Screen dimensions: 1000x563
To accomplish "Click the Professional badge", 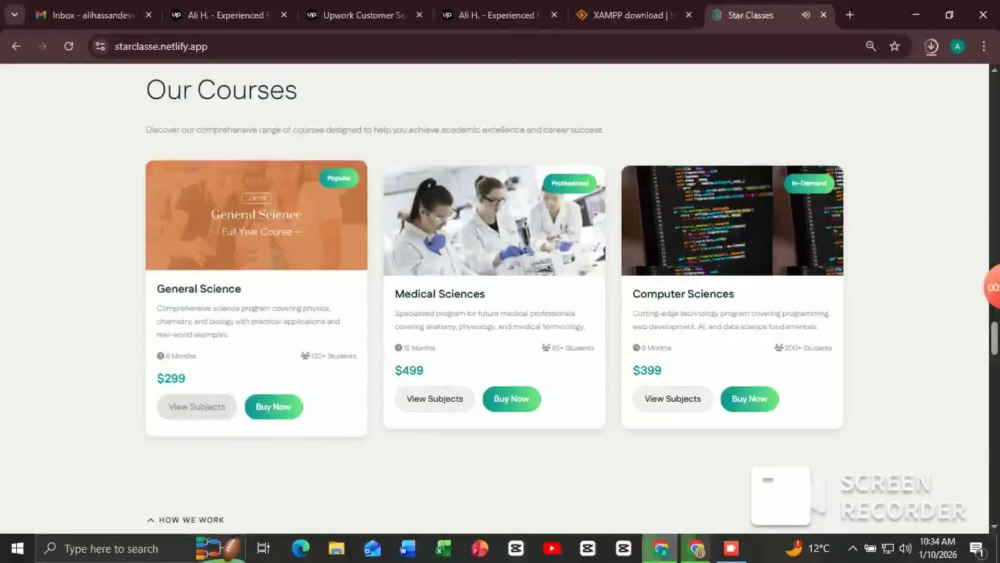I will [570, 184].
